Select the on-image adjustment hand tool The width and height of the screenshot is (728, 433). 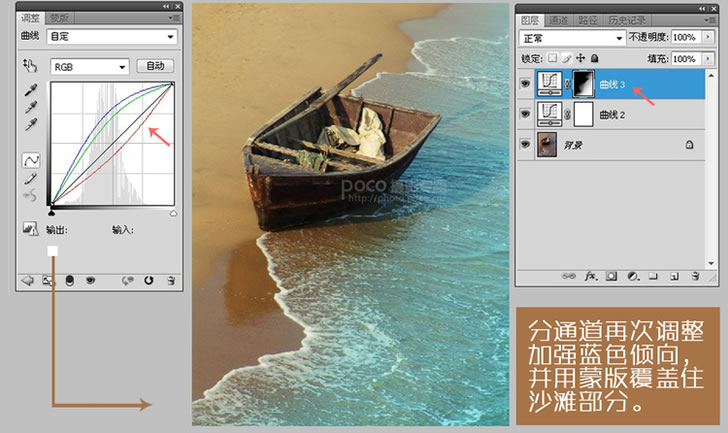(x=30, y=65)
